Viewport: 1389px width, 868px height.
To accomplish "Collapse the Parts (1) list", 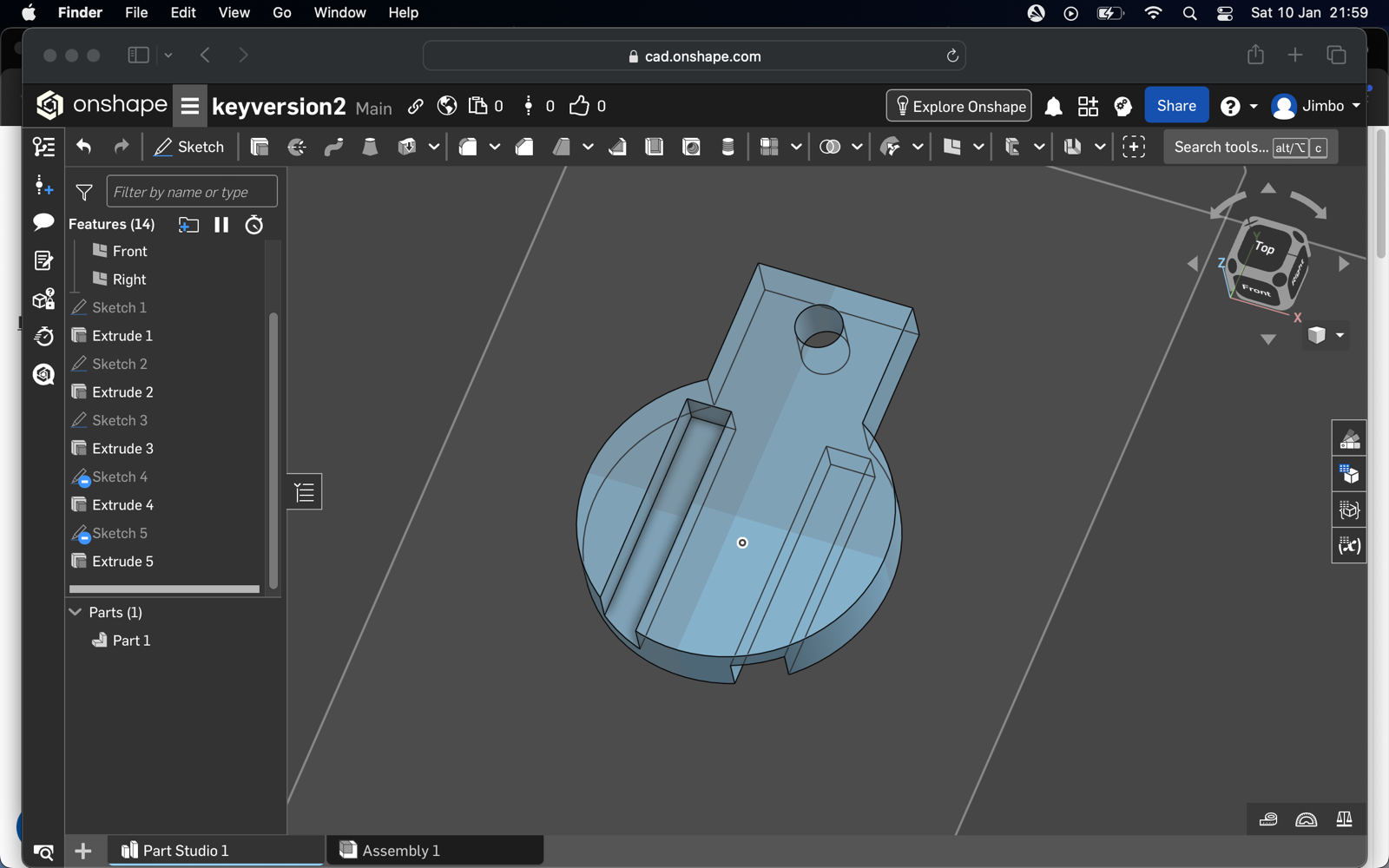I will [x=76, y=612].
